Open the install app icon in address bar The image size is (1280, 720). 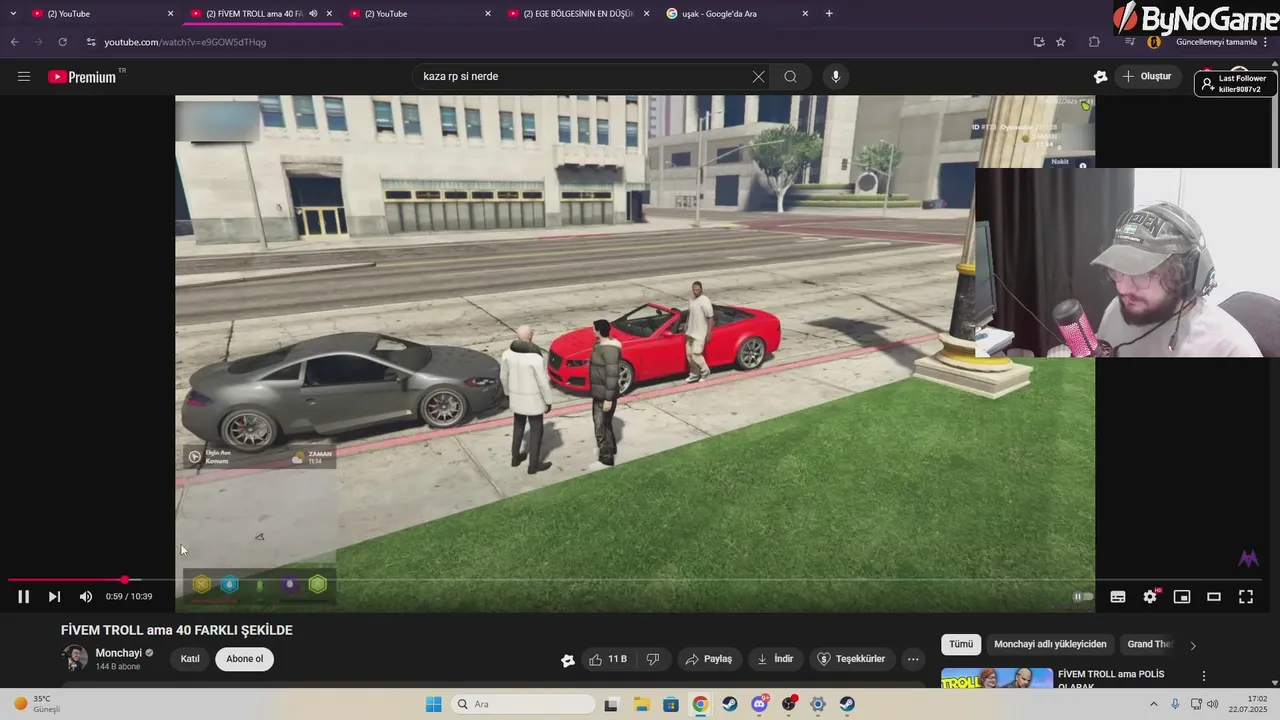(x=1039, y=42)
